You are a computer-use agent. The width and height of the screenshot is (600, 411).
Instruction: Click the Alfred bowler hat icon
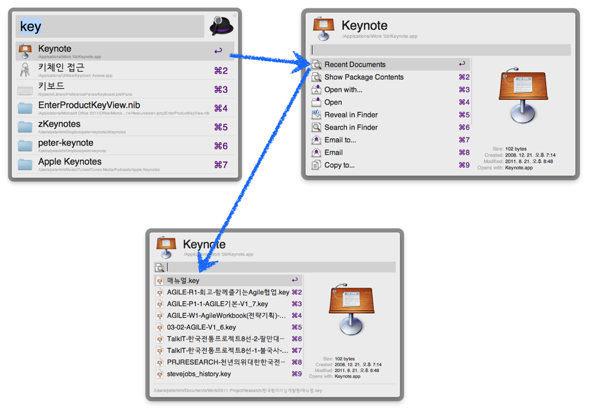pos(221,25)
